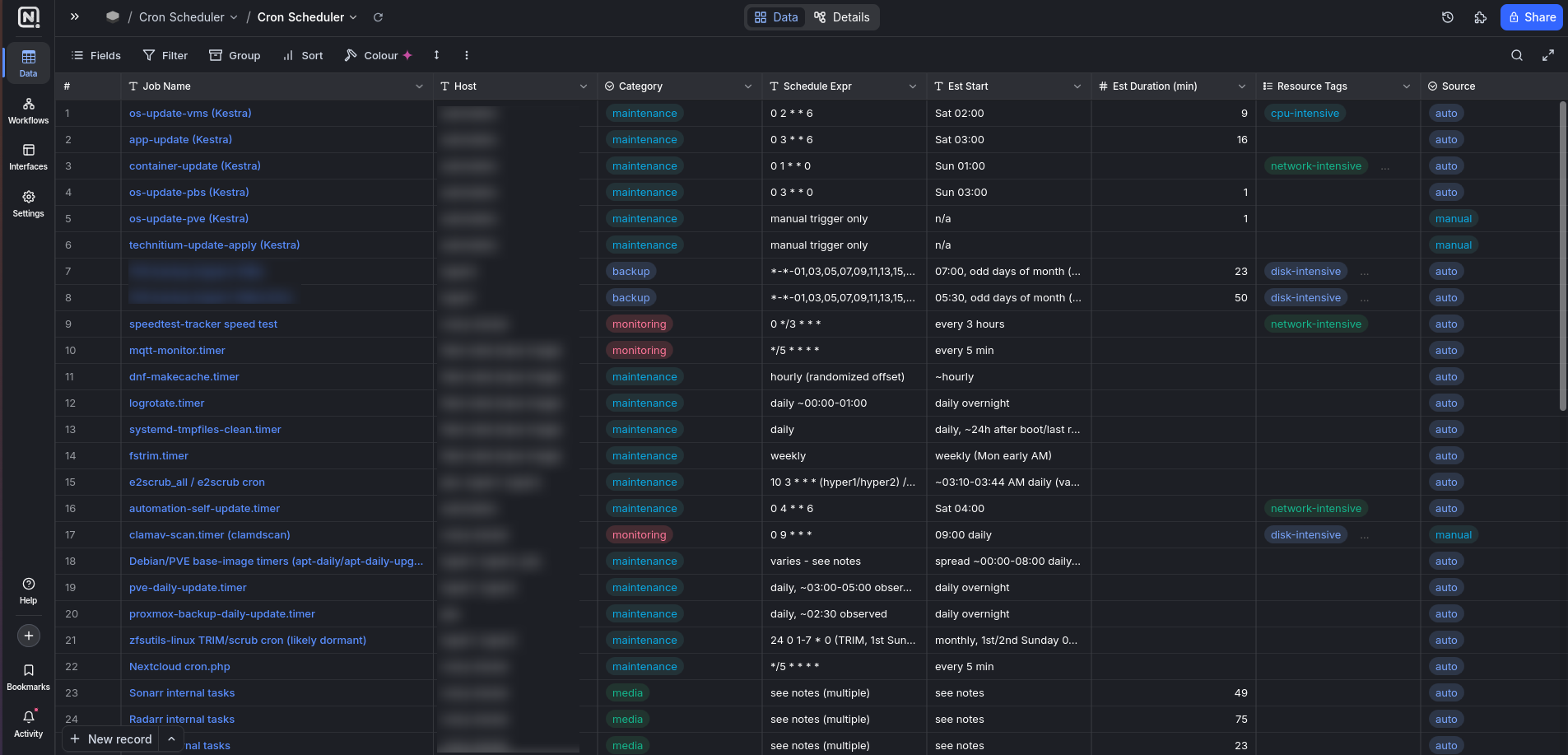1568x755 pixels.
Task: Expand the sidebar with the double-chevron icon
Action: (x=75, y=16)
